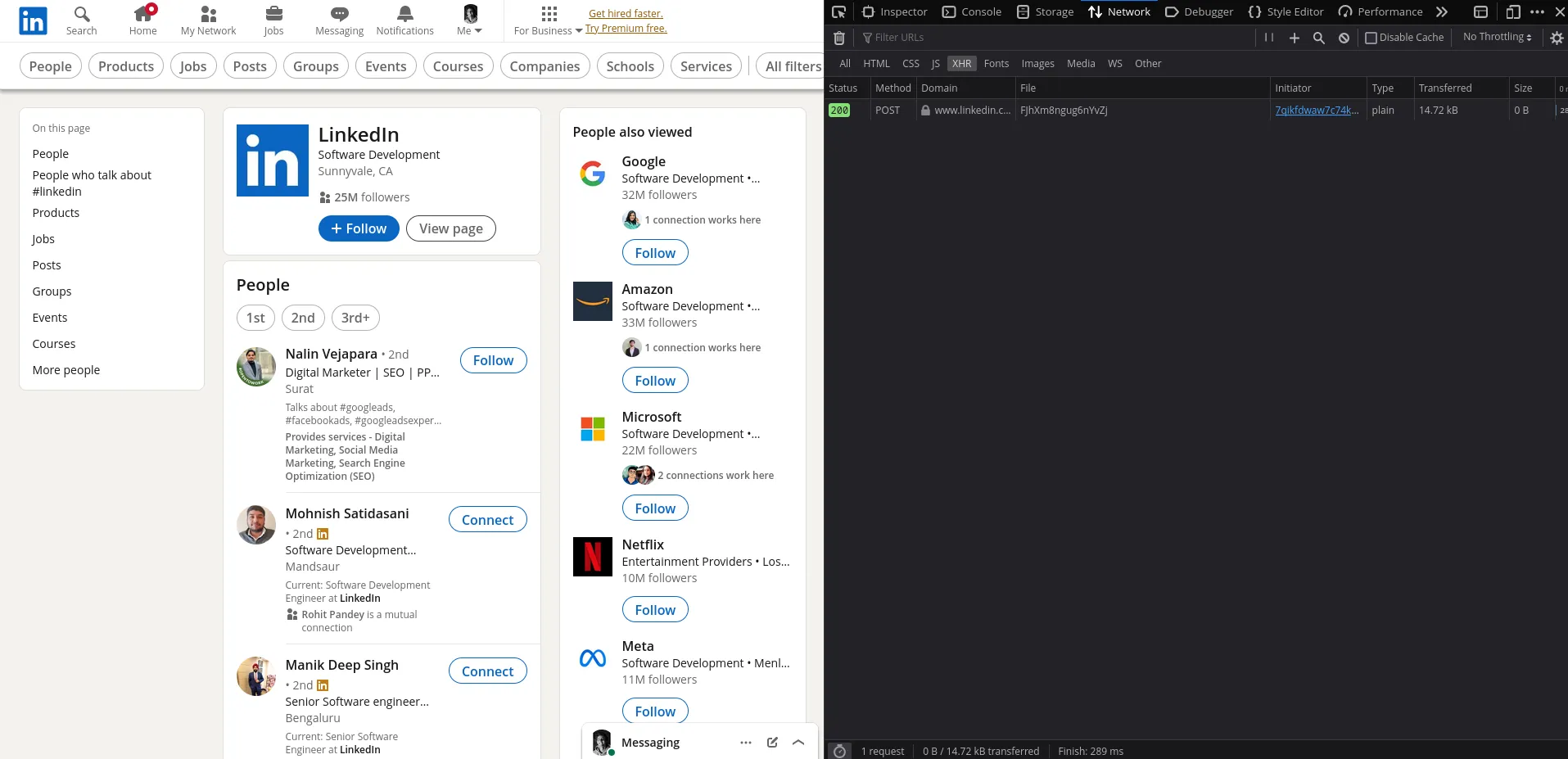
Task: Start performance analysis from the status bar stopwatch
Action: click(x=839, y=751)
